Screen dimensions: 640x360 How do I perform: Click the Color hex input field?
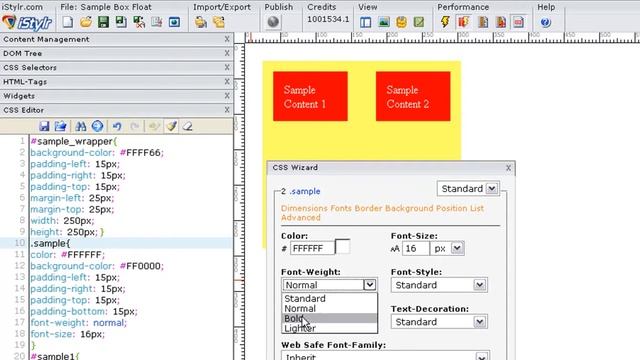coord(312,248)
